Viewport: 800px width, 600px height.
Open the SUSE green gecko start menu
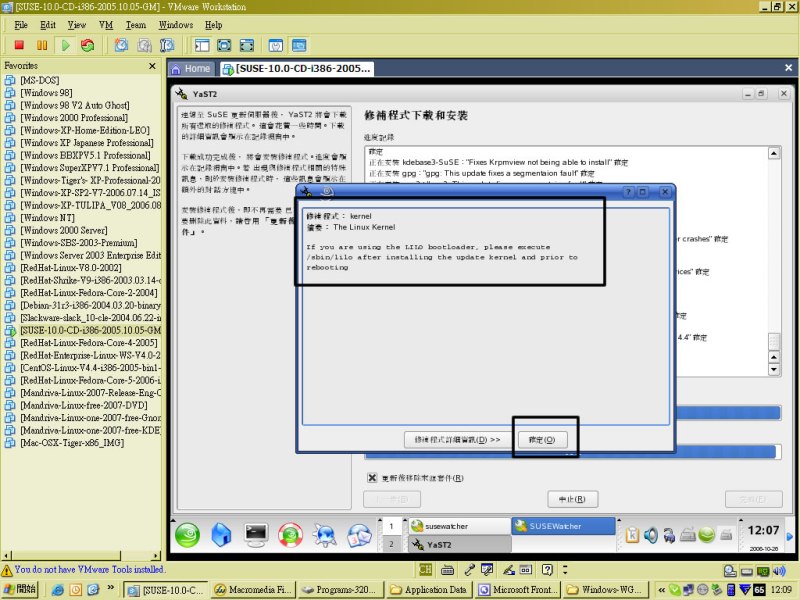(x=187, y=535)
